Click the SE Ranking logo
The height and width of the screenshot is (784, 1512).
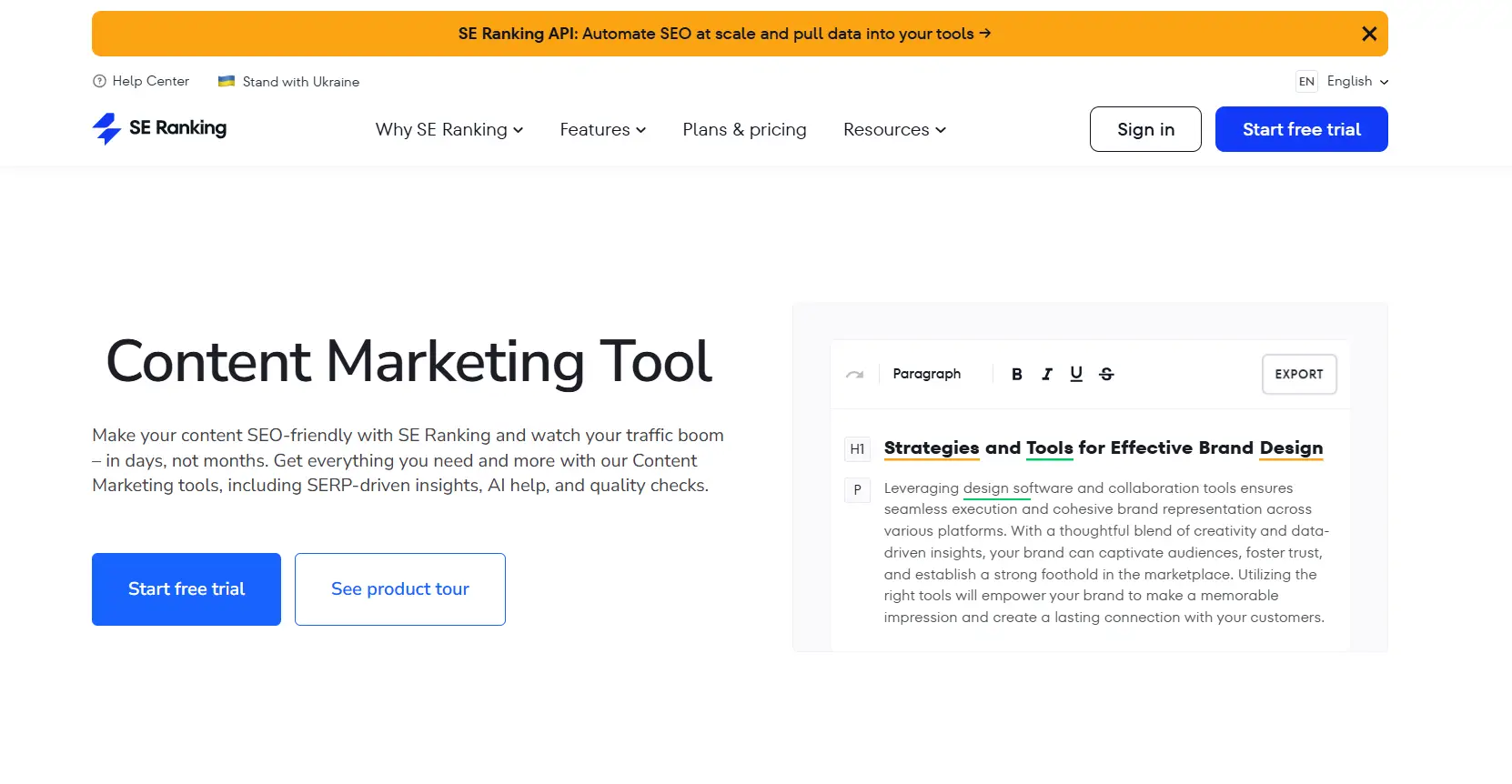tap(159, 128)
